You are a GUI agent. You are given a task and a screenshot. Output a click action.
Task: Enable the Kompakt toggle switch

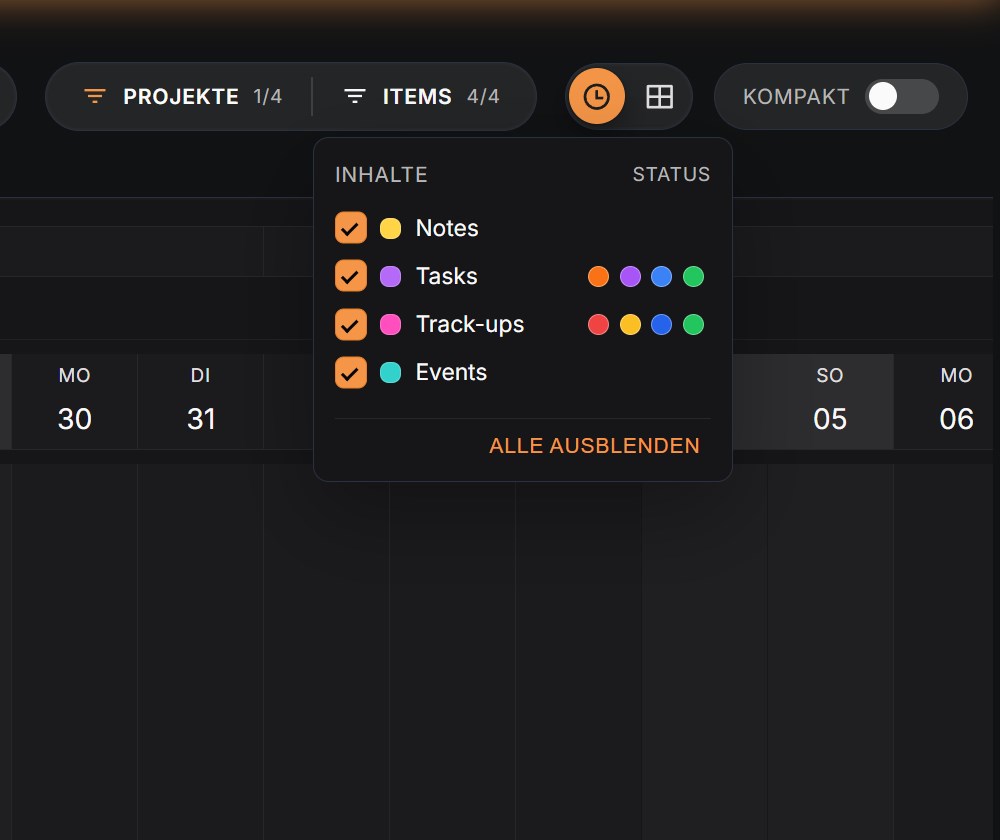coord(901,97)
